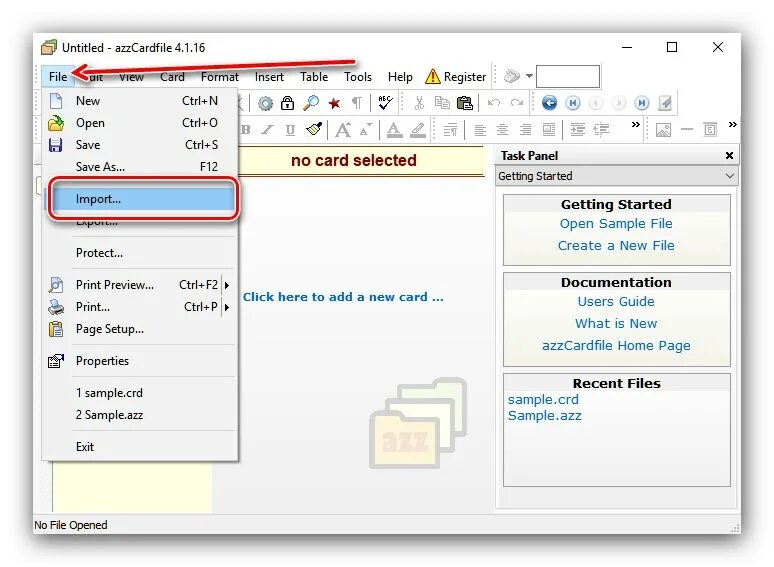Image resolution: width=774 pixels, height=567 pixels.
Task: Expand Print submenu arrow
Action: click(227, 307)
